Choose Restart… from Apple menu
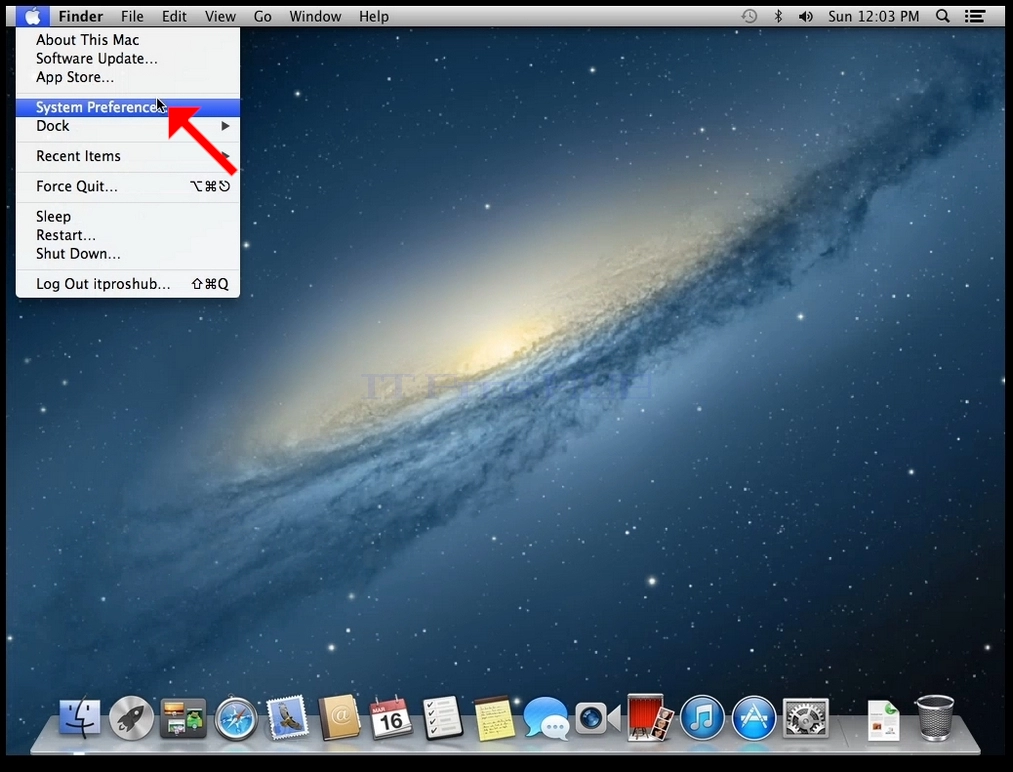The width and height of the screenshot is (1013, 772). [128, 235]
